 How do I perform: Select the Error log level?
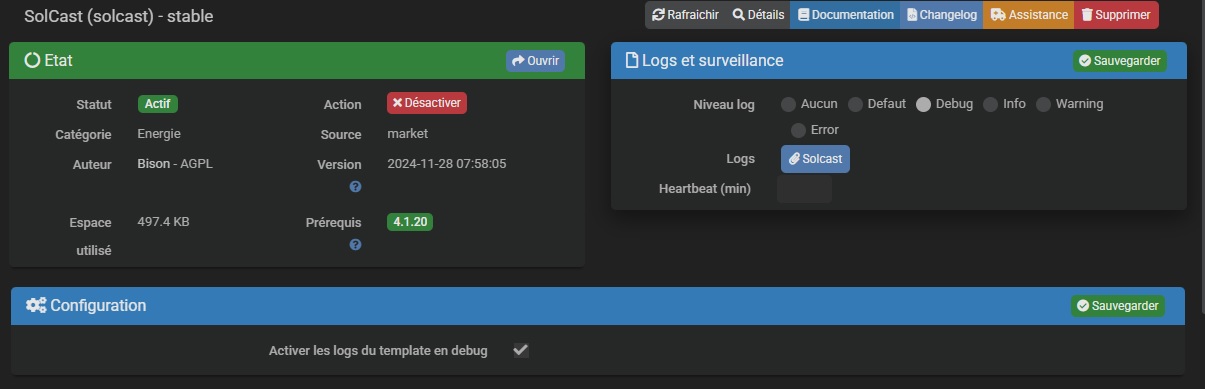pos(798,130)
